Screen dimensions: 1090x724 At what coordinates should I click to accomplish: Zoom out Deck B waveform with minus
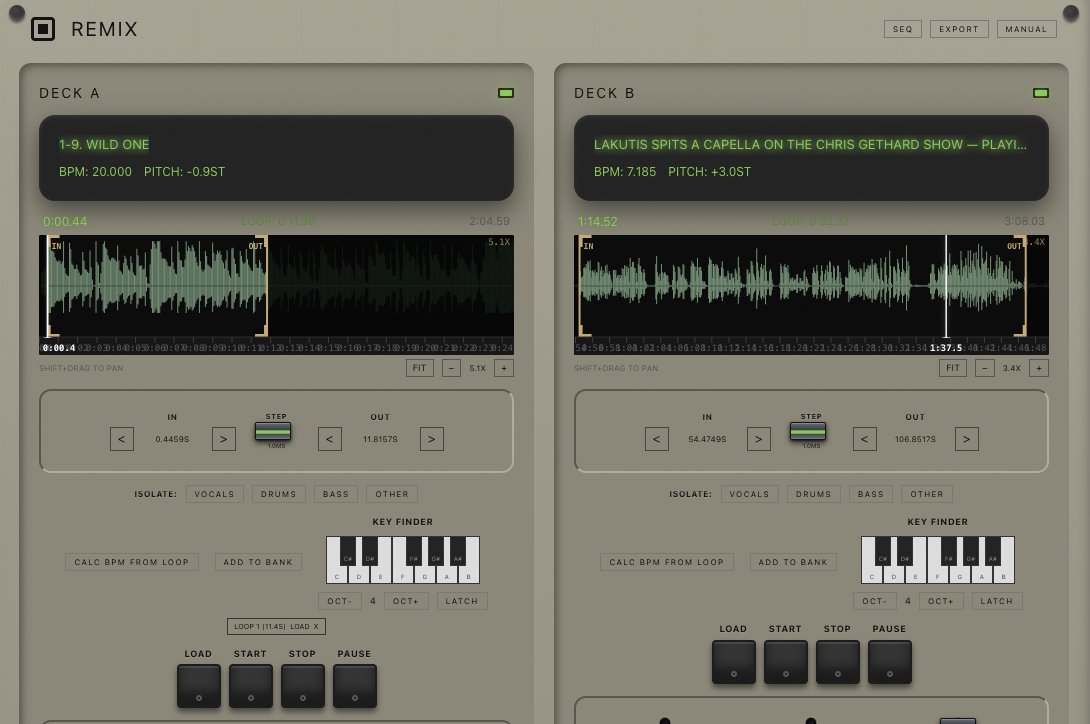tap(984, 368)
